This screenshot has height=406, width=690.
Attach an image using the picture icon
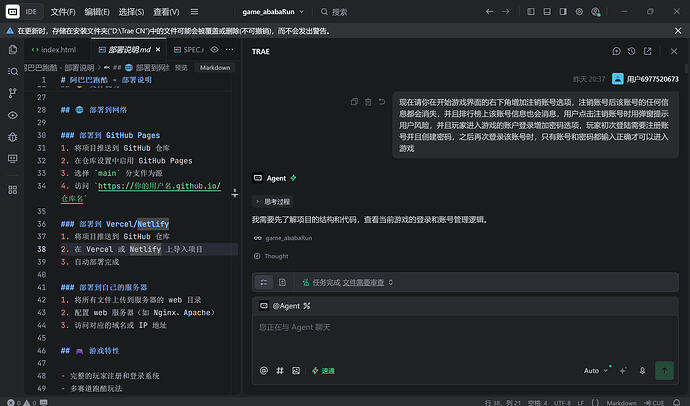coord(296,371)
